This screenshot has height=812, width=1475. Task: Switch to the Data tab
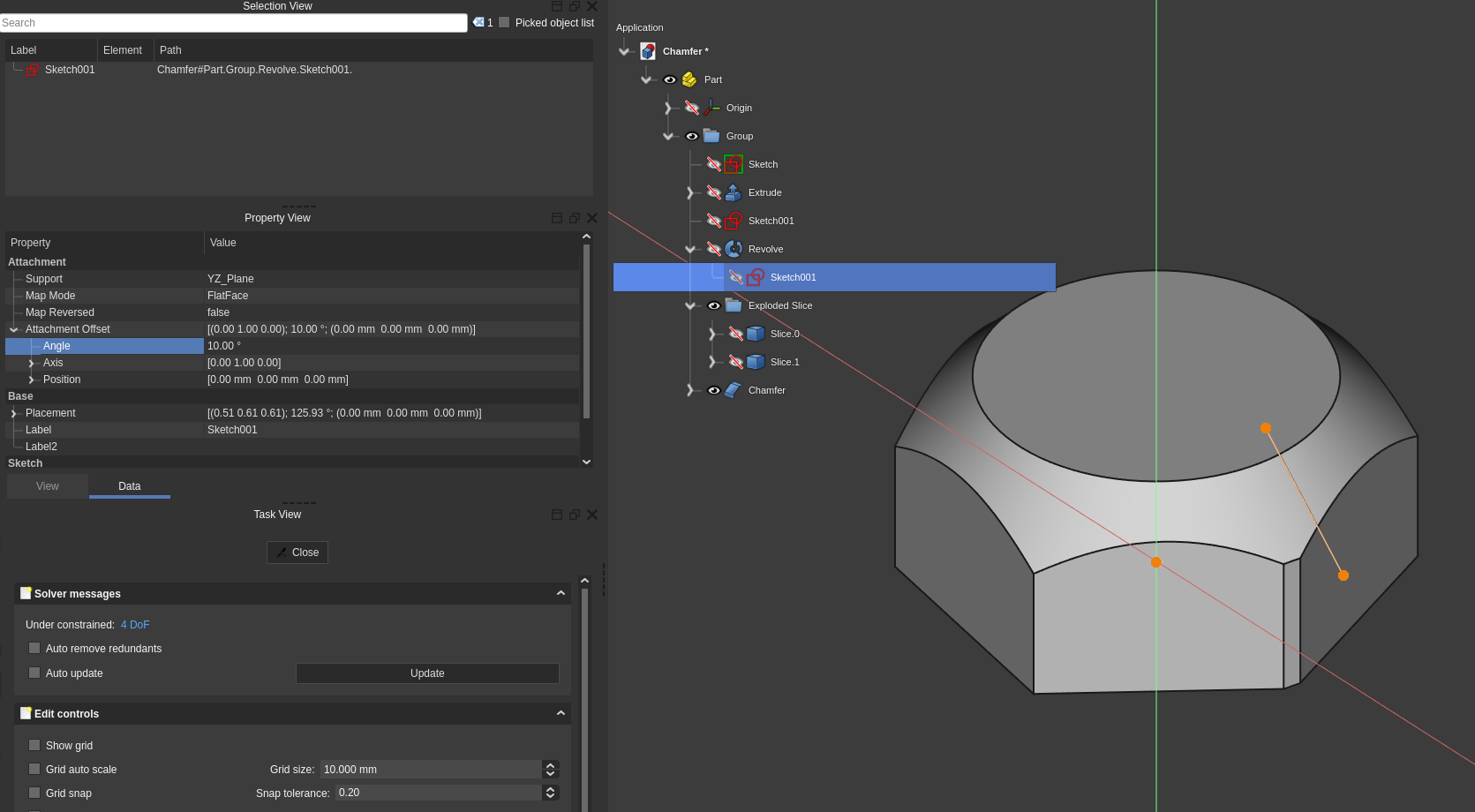click(129, 485)
